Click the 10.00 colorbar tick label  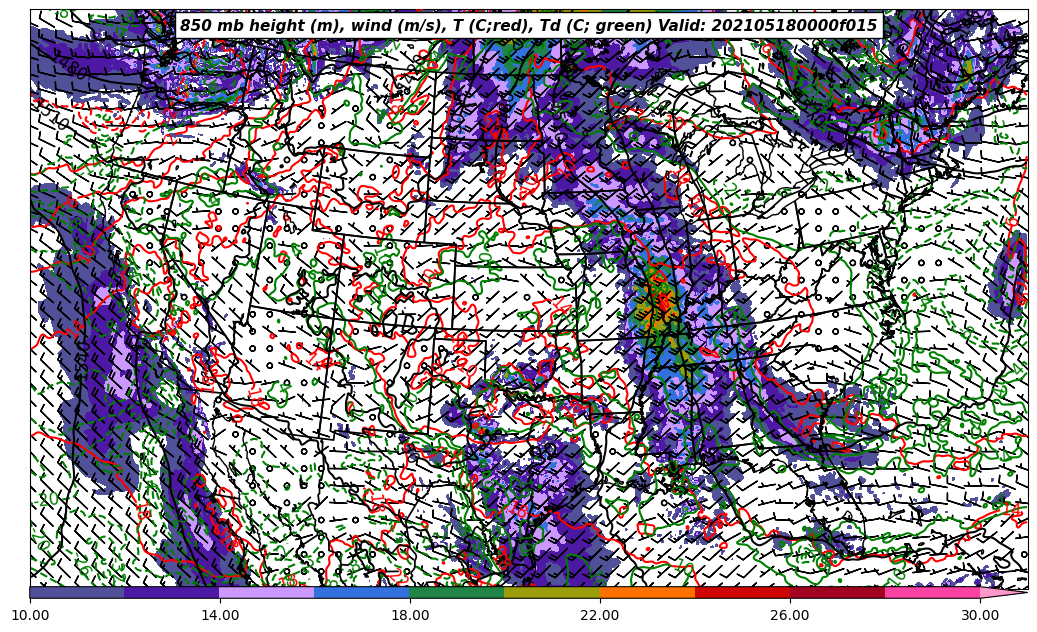pos(30,615)
